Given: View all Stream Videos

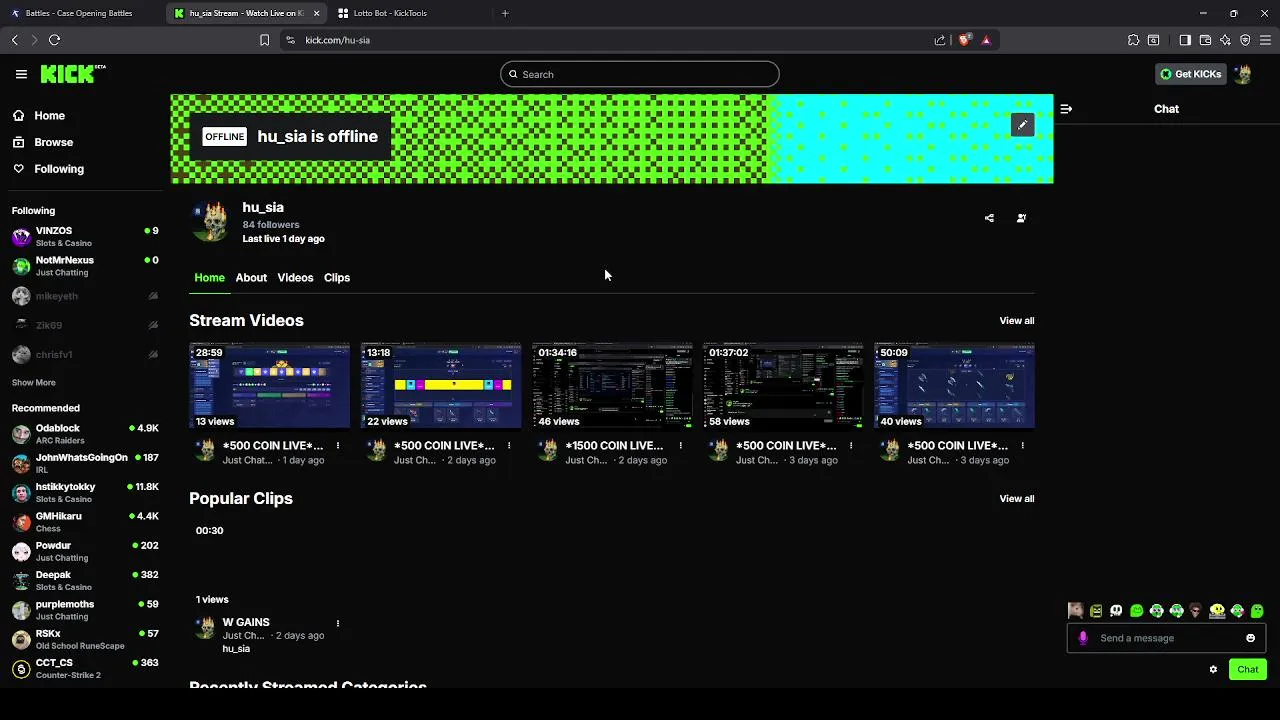Looking at the screenshot, I should click(x=1017, y=321).
